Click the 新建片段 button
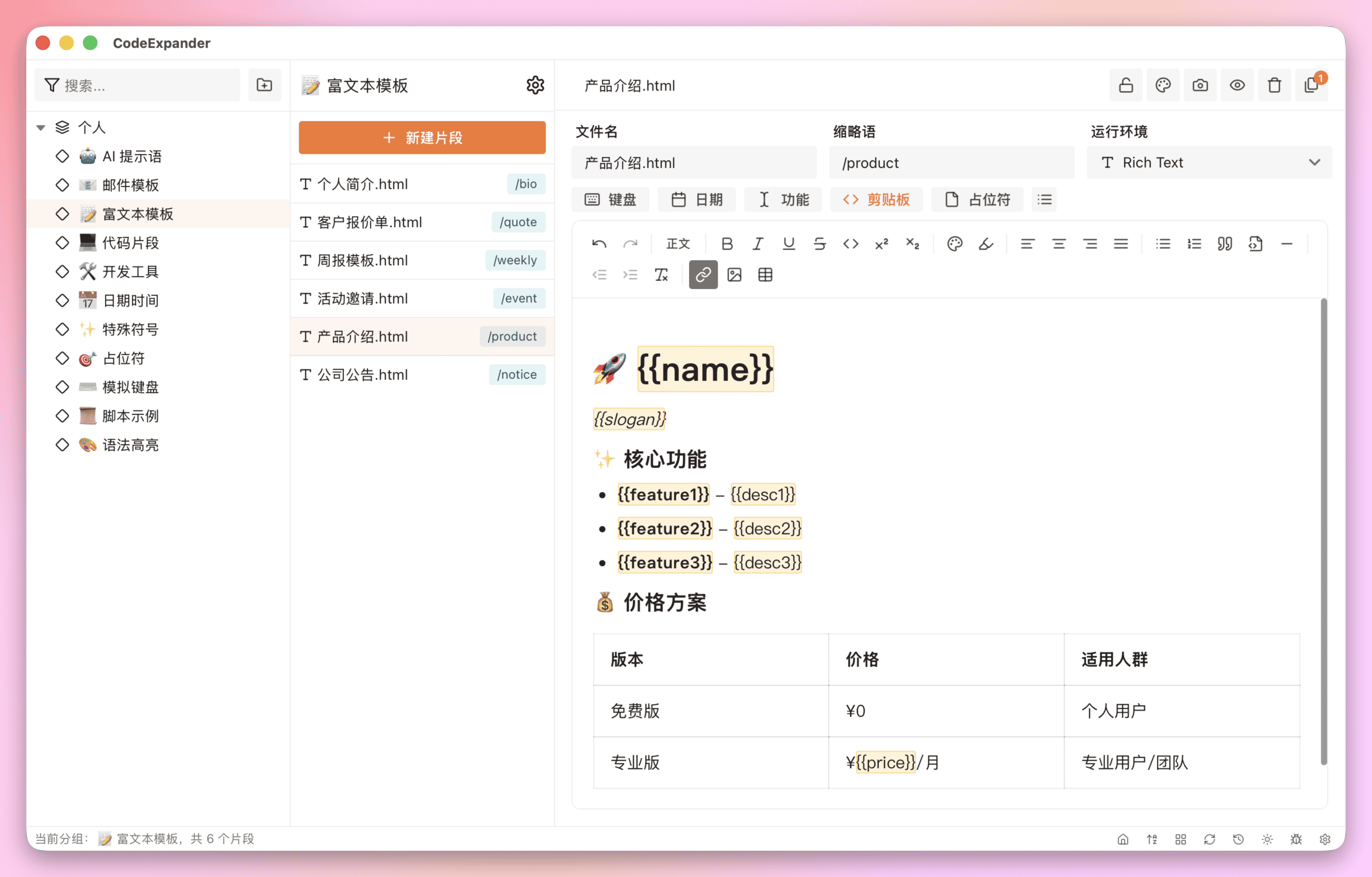Viewport: 1372px width, 877px height. click(422, 137)
